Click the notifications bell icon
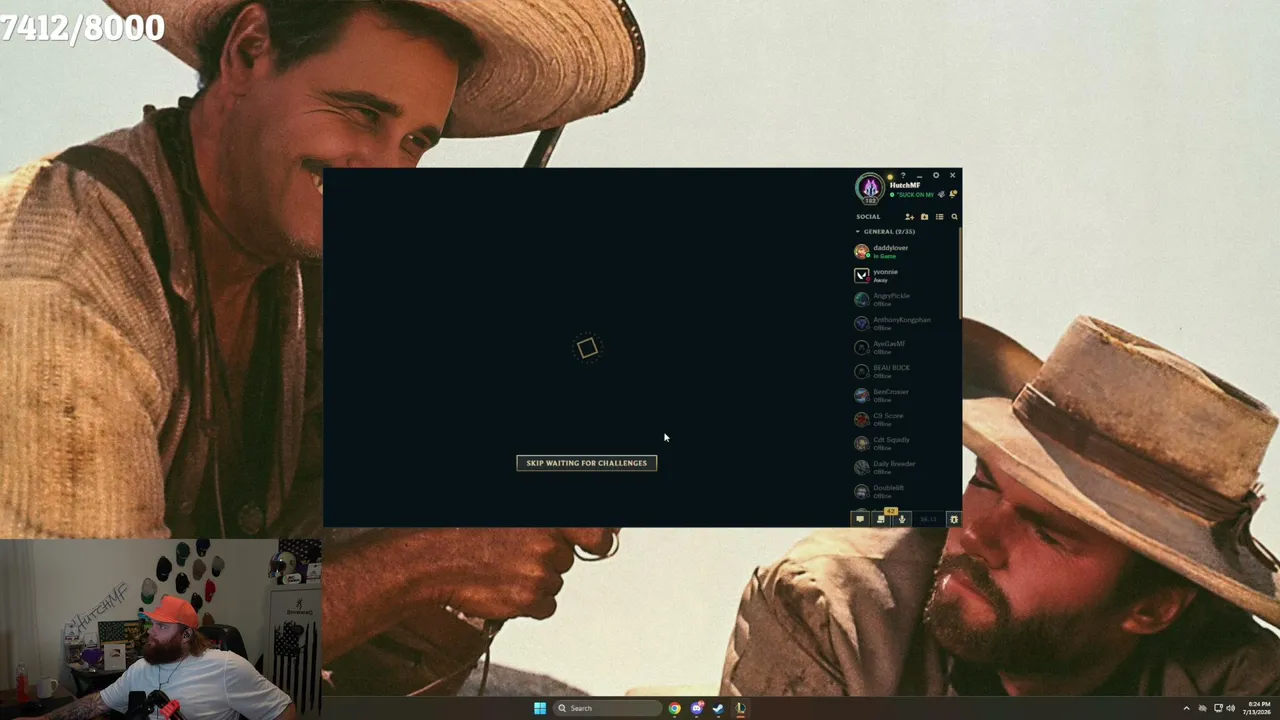The height and width of the screenshot is (720, 1280). tap(954, 195)
